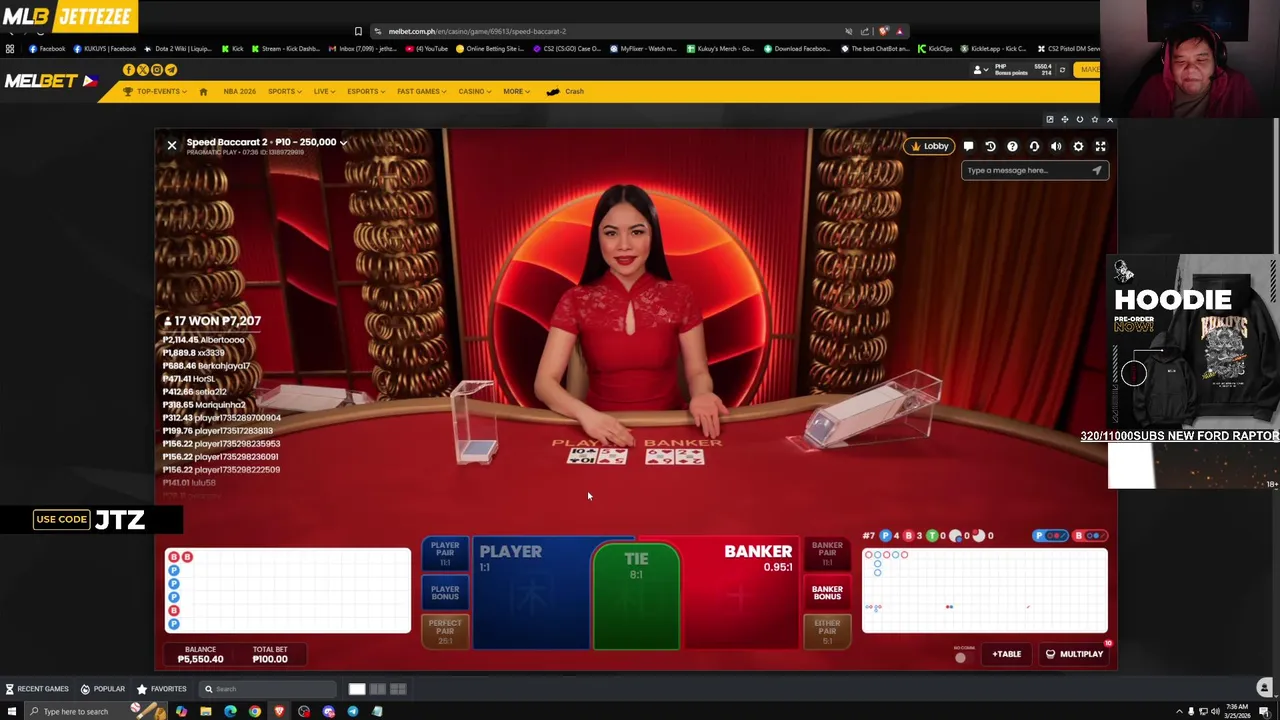
Task: Reload the game frame icon
Action: point(1080,119)
